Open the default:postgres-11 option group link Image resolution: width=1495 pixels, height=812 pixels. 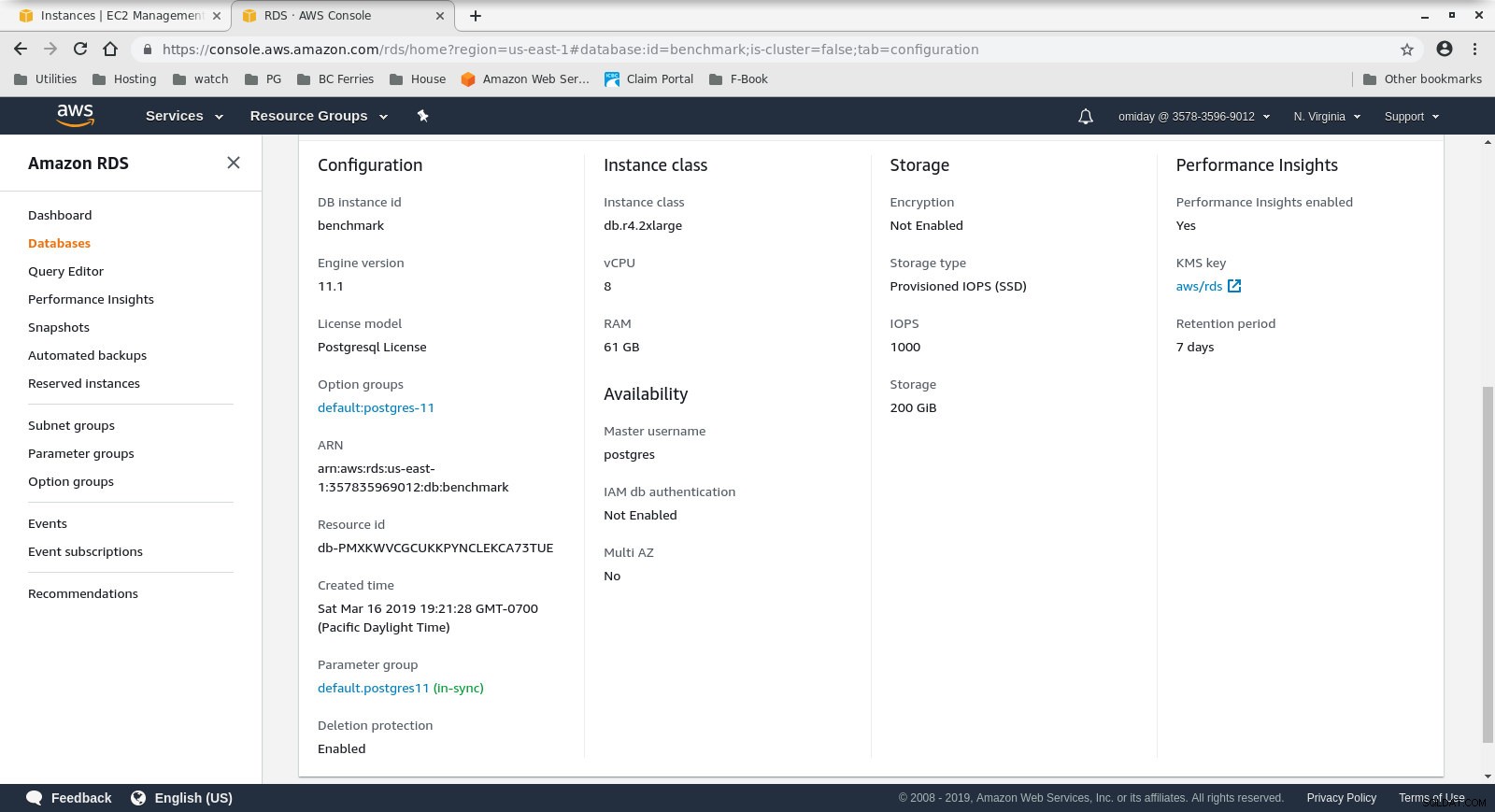[376, 407]
